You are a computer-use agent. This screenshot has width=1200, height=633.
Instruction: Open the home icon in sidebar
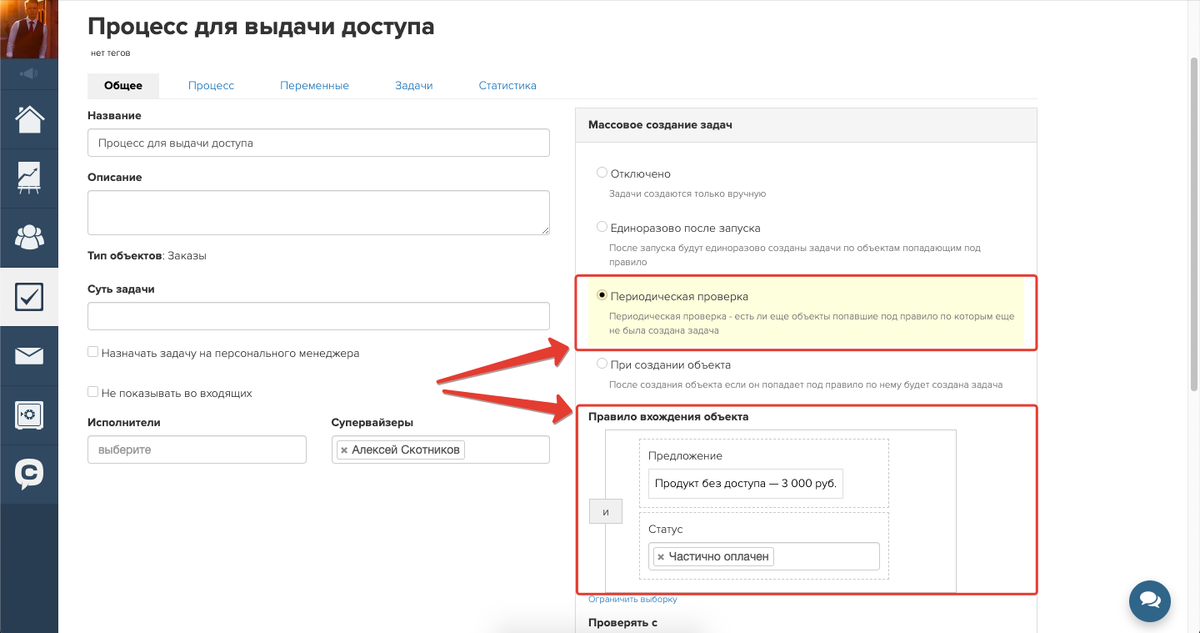[29, 119]
